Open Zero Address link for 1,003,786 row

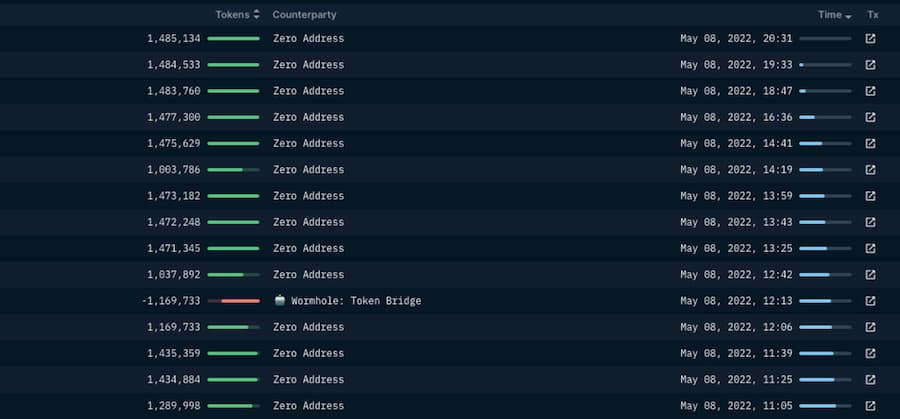click(x=308, y=170)
